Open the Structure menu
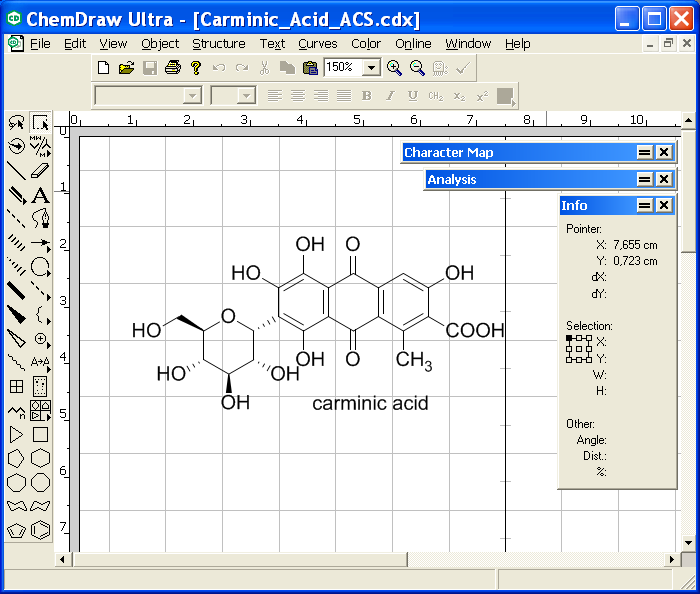The height and width of the screenshot is (594, 700). (219, 44)
